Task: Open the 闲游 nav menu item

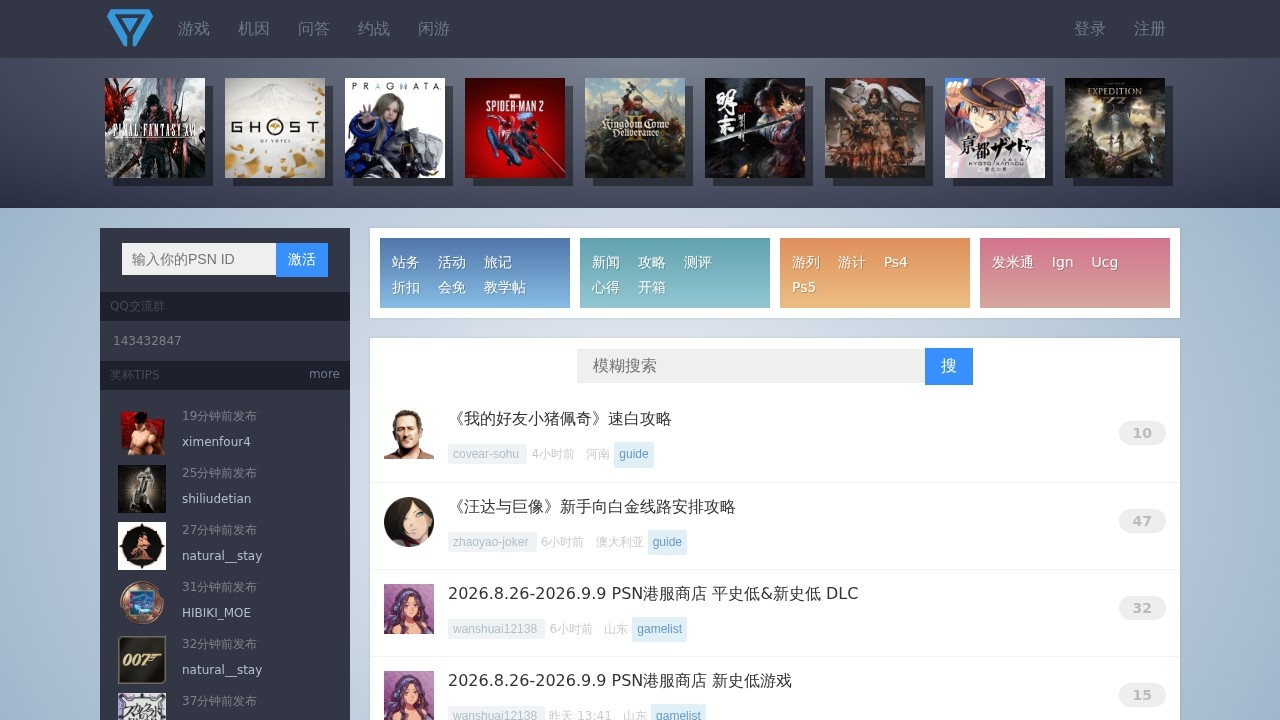Action: pos(434,29)
